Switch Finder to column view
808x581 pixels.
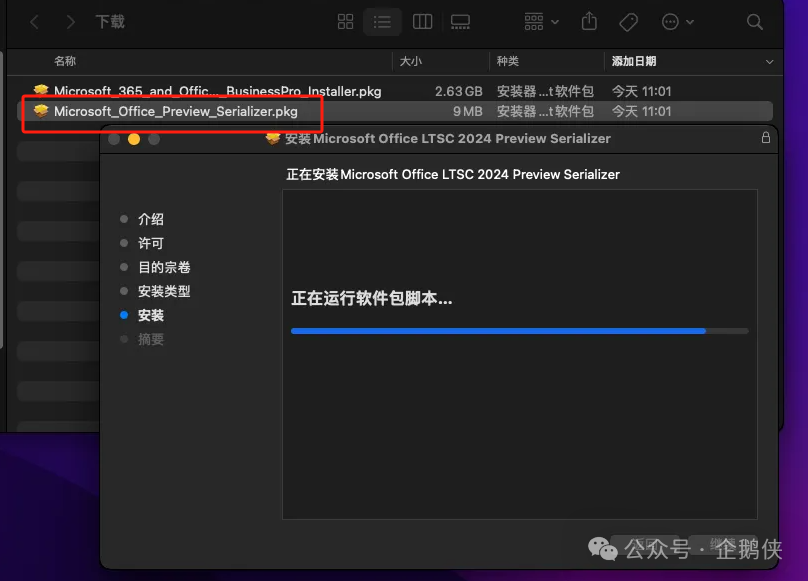[x=423, y=22]
